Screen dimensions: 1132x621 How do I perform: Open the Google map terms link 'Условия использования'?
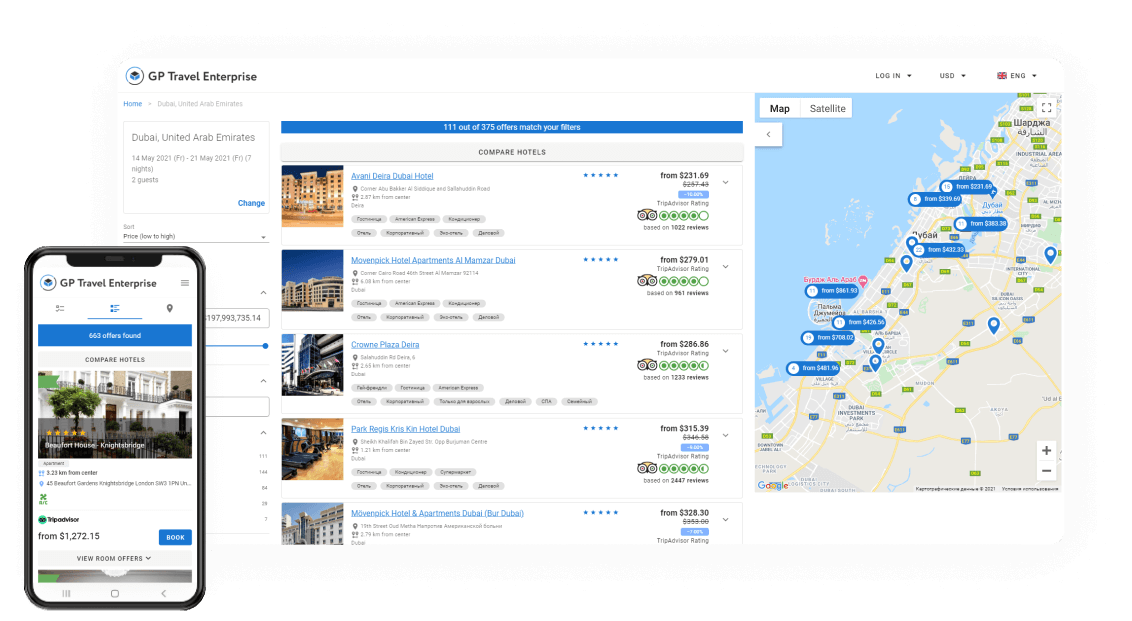click(x=1030, y=489)
